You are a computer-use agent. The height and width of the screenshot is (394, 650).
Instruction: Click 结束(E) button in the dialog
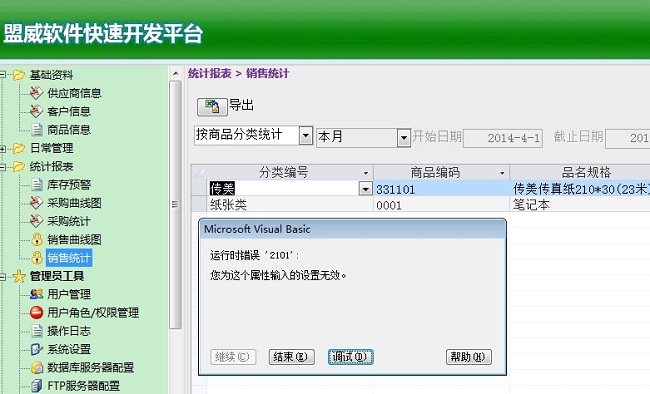coord(291,357)
